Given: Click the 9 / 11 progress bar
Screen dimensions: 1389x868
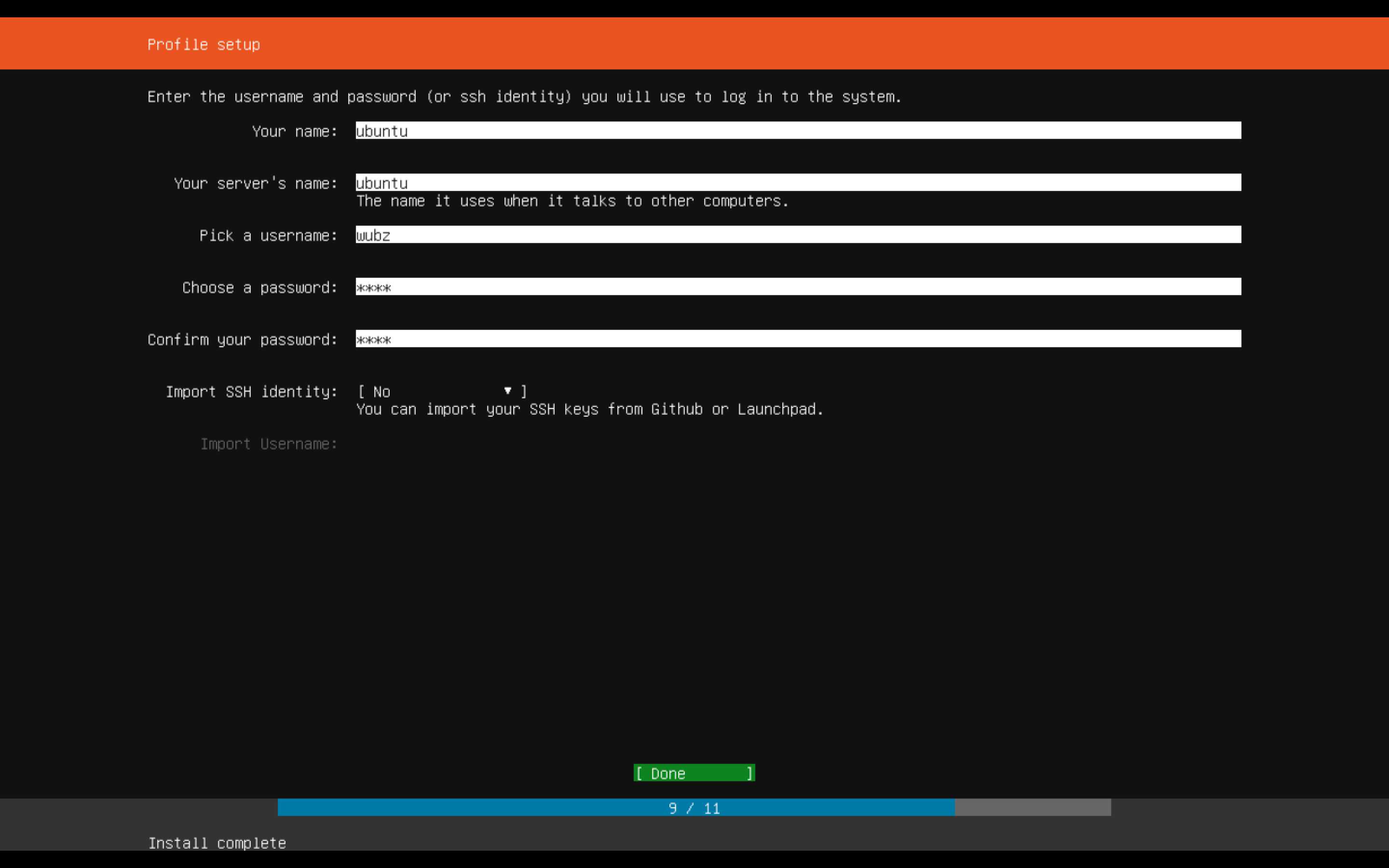Looking at the screenshot, I should tap(694, 808).
